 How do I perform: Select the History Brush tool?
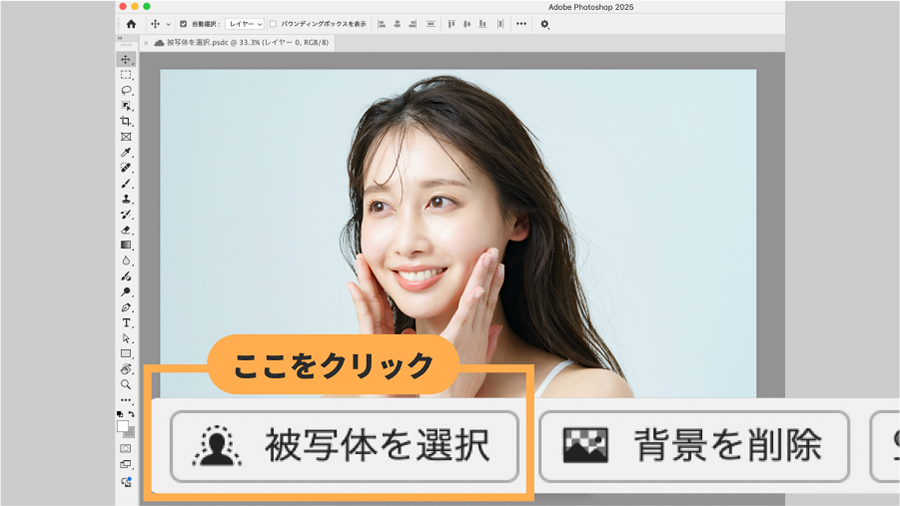tap(126, 215)
